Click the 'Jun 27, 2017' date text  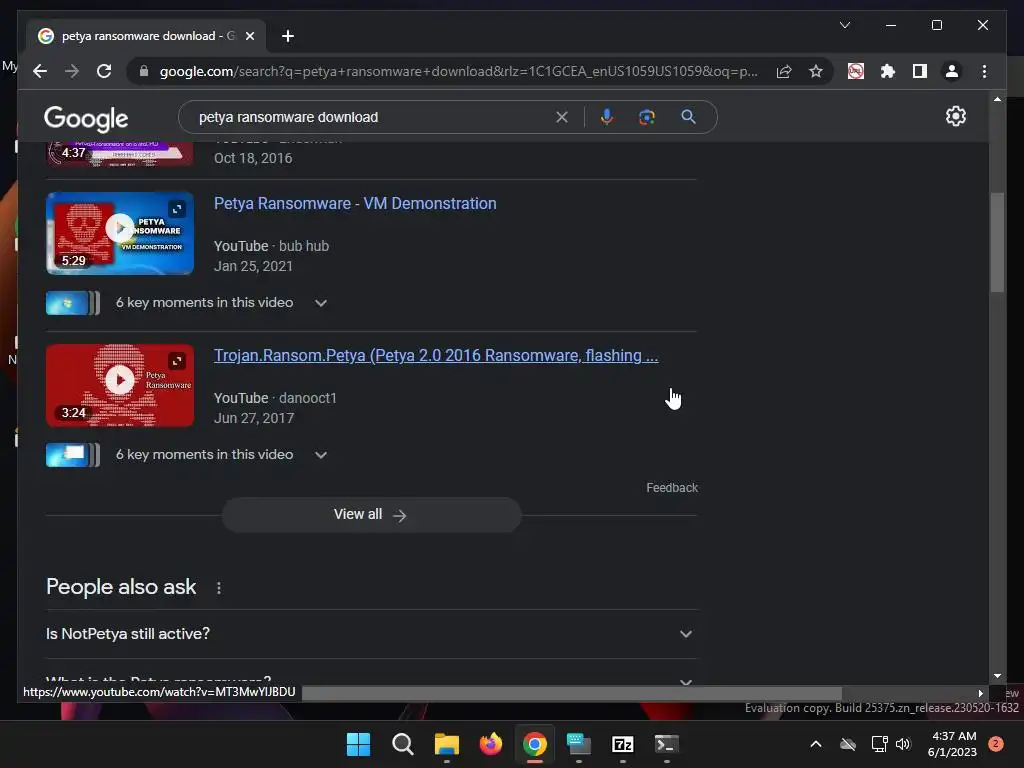click(254, 418)
